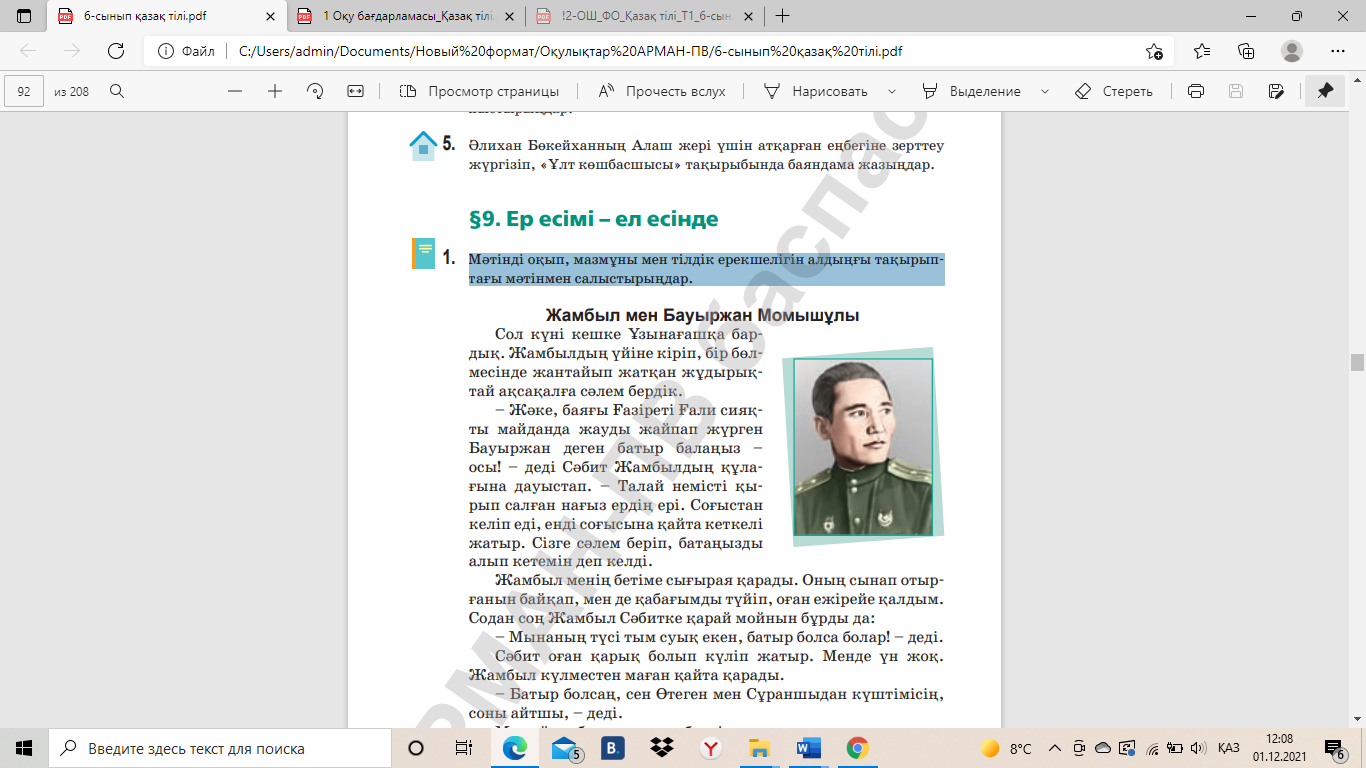This screenshot has width=1366, height=768.
Task: Show hidden system tray icons
Action: point(1054,748)
